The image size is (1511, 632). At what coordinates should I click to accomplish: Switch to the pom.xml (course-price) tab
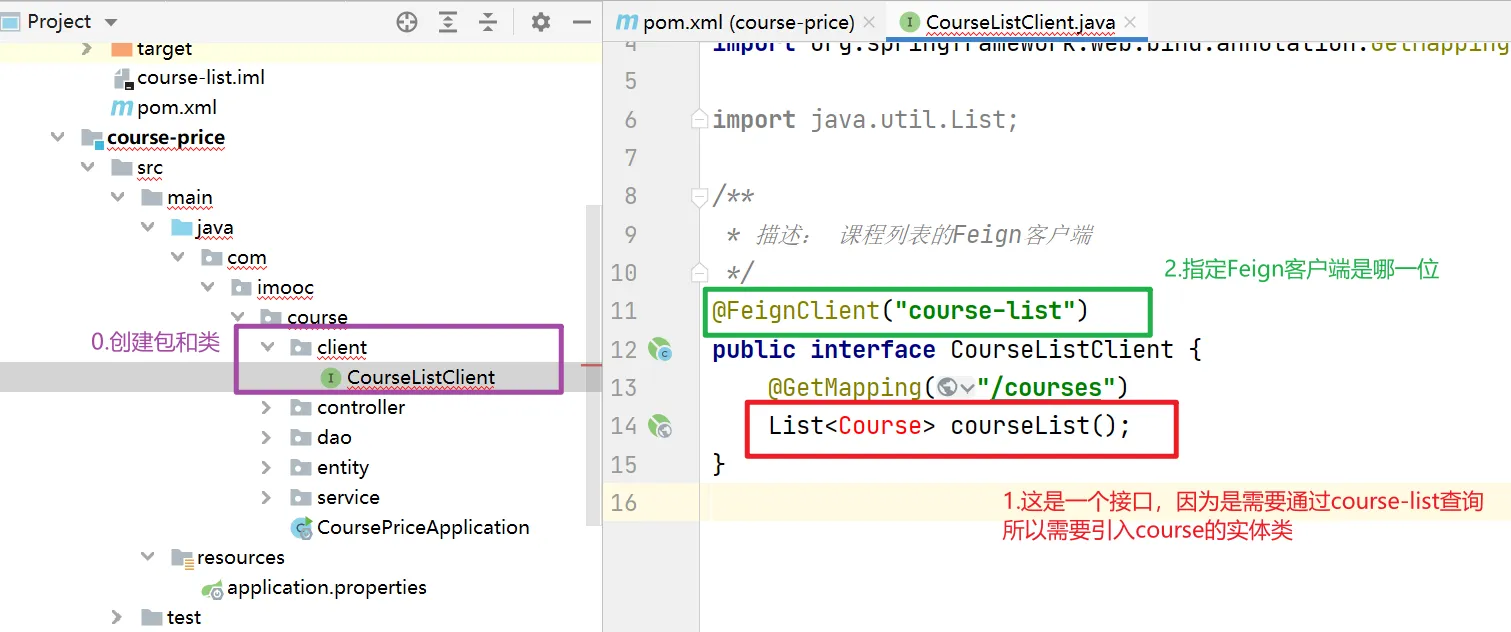point(748,22)
